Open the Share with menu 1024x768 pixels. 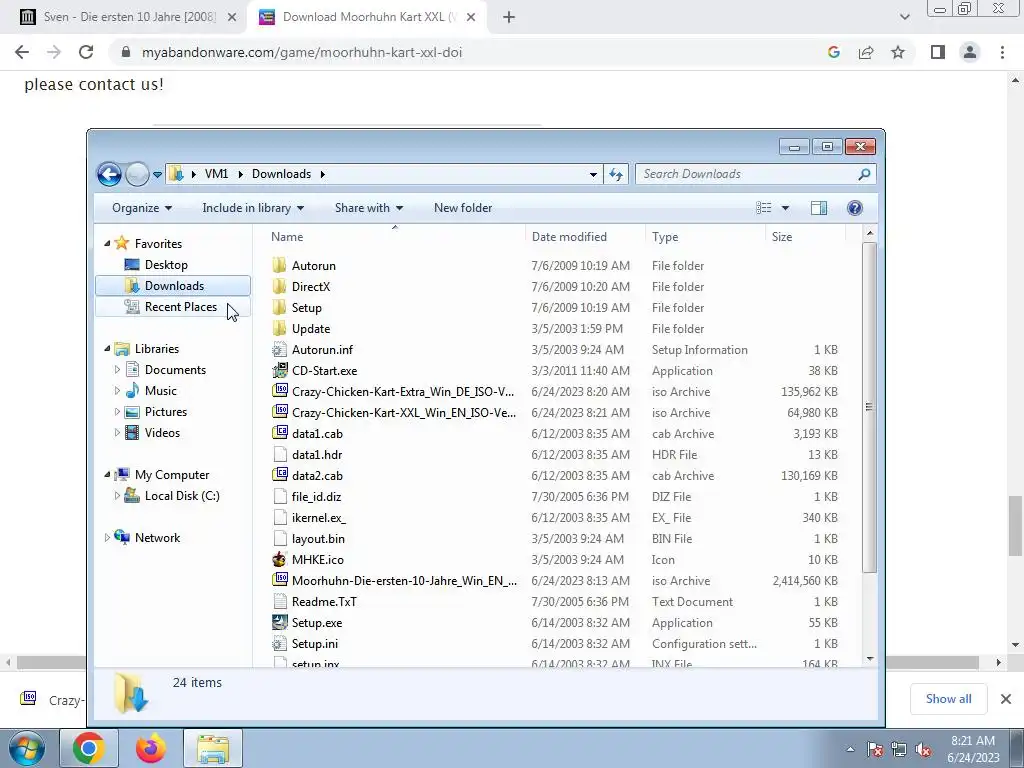point(368,208)
